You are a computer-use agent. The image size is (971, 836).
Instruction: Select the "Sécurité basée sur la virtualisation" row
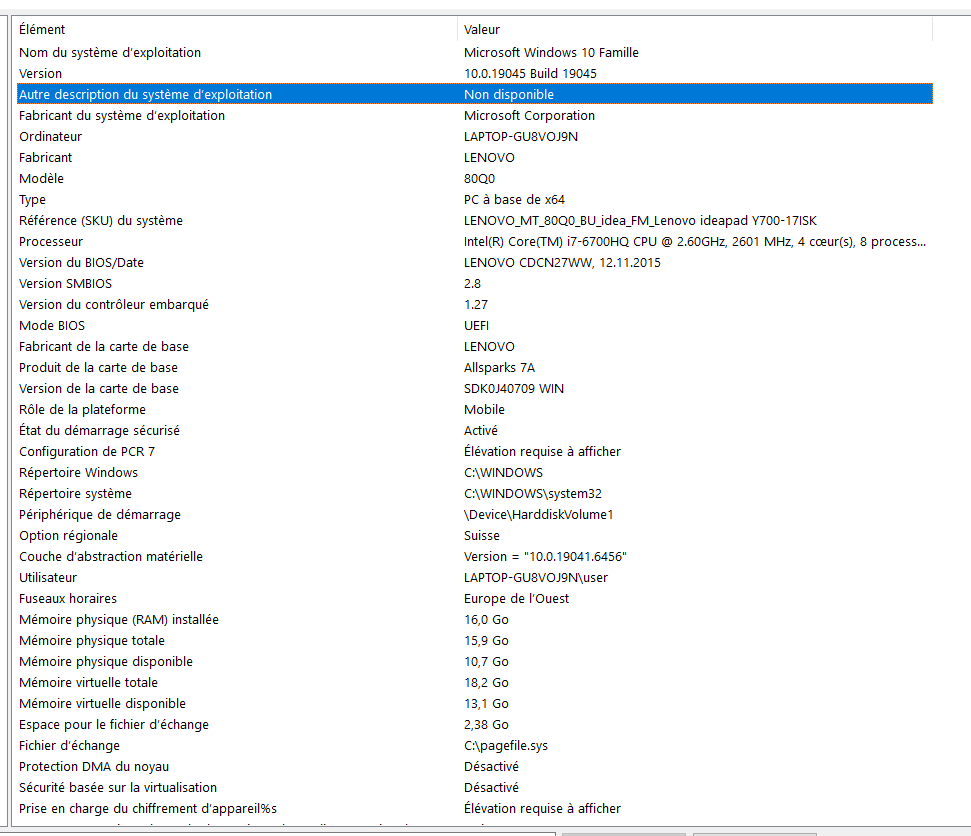[474, 788]
